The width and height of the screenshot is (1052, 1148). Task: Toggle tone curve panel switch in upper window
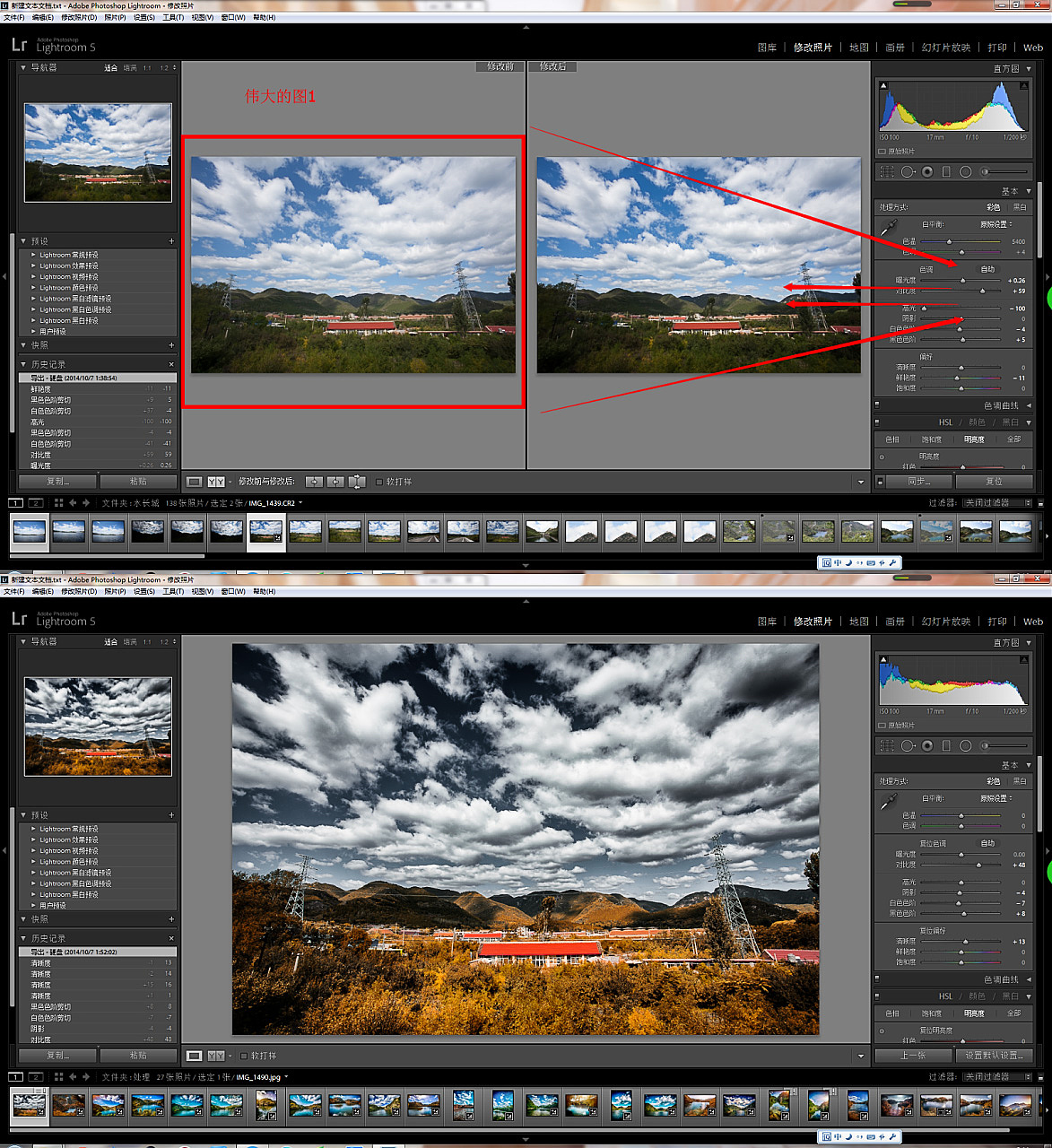[877, 405]
